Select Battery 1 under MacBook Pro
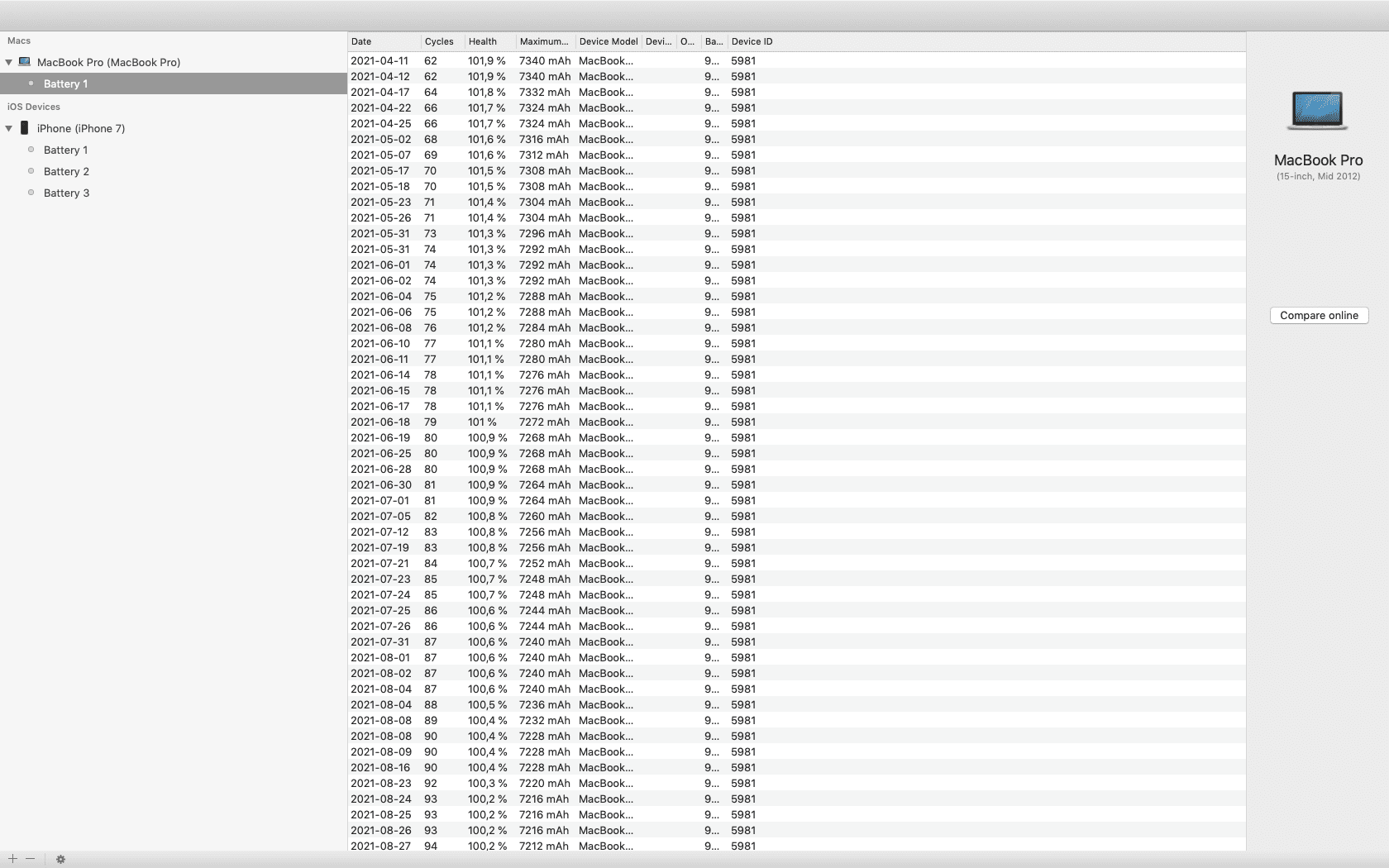This screenshot has height=868, width=1389. tap(174, 83)
